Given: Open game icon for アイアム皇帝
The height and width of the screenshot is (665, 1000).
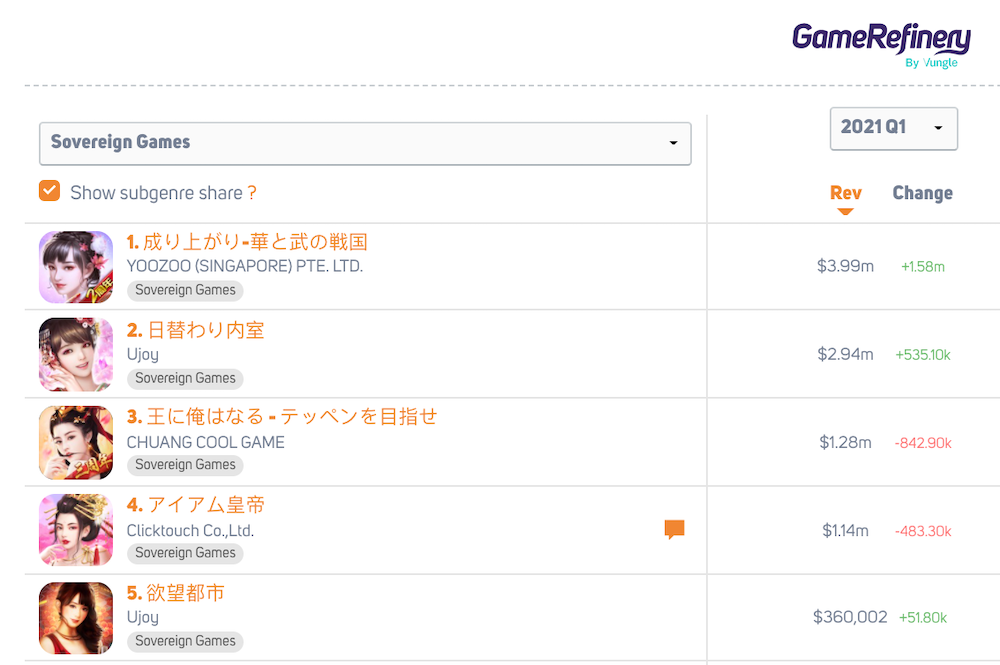Looking at the screenshot, I should 76,530.
